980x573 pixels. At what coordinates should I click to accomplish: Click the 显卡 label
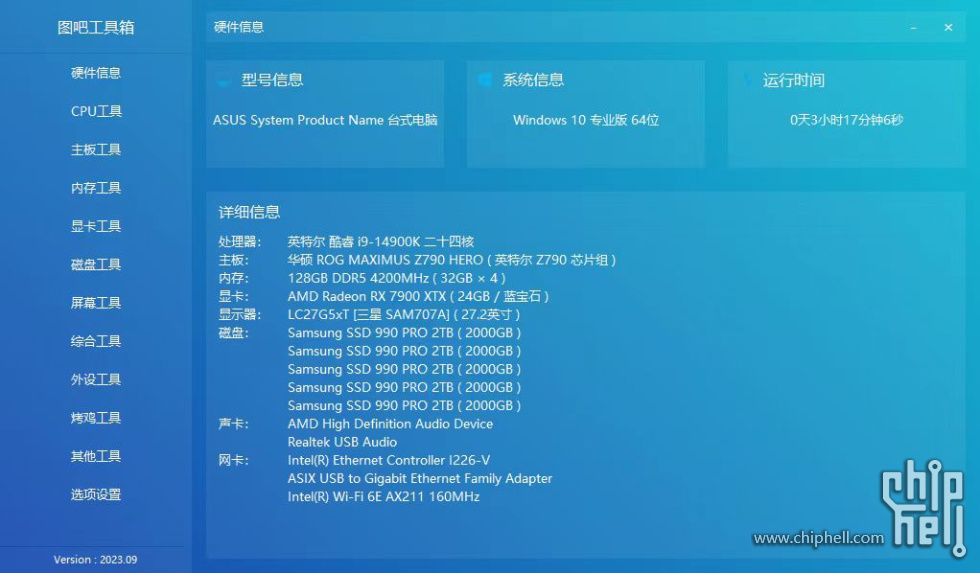tap(233, 296)
